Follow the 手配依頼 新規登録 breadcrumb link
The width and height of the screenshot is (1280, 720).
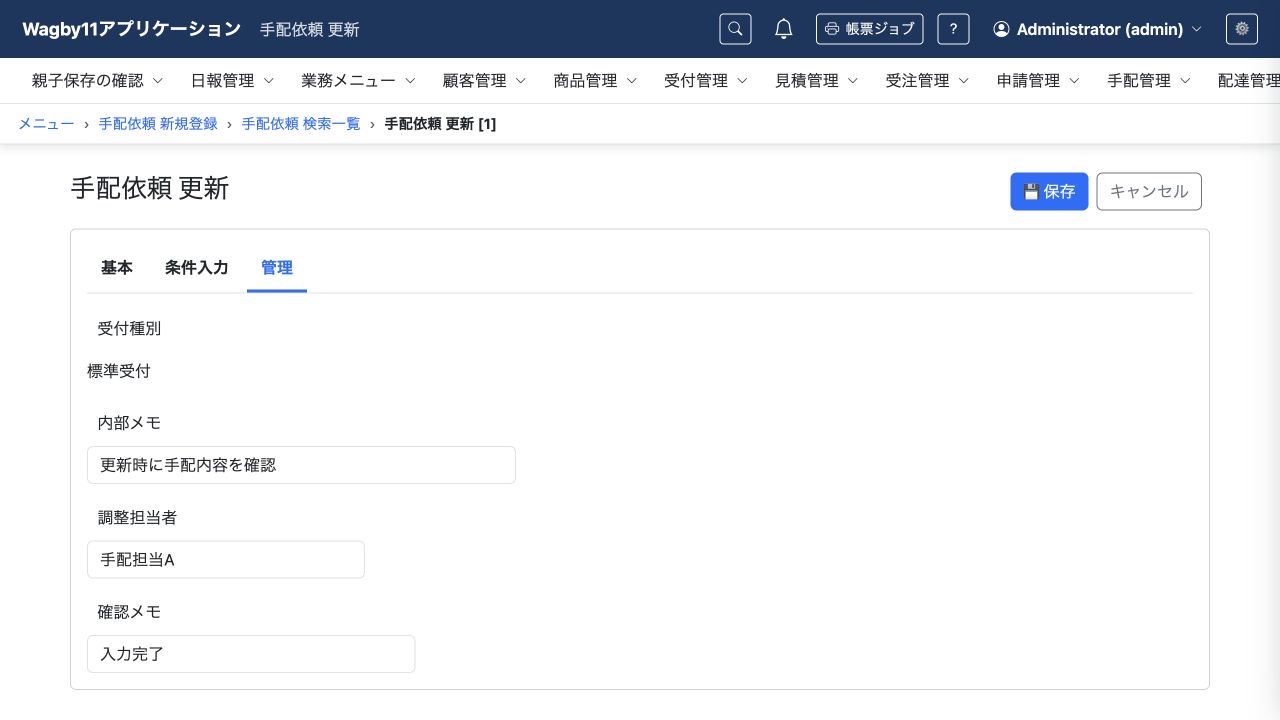tap(158, 124)
